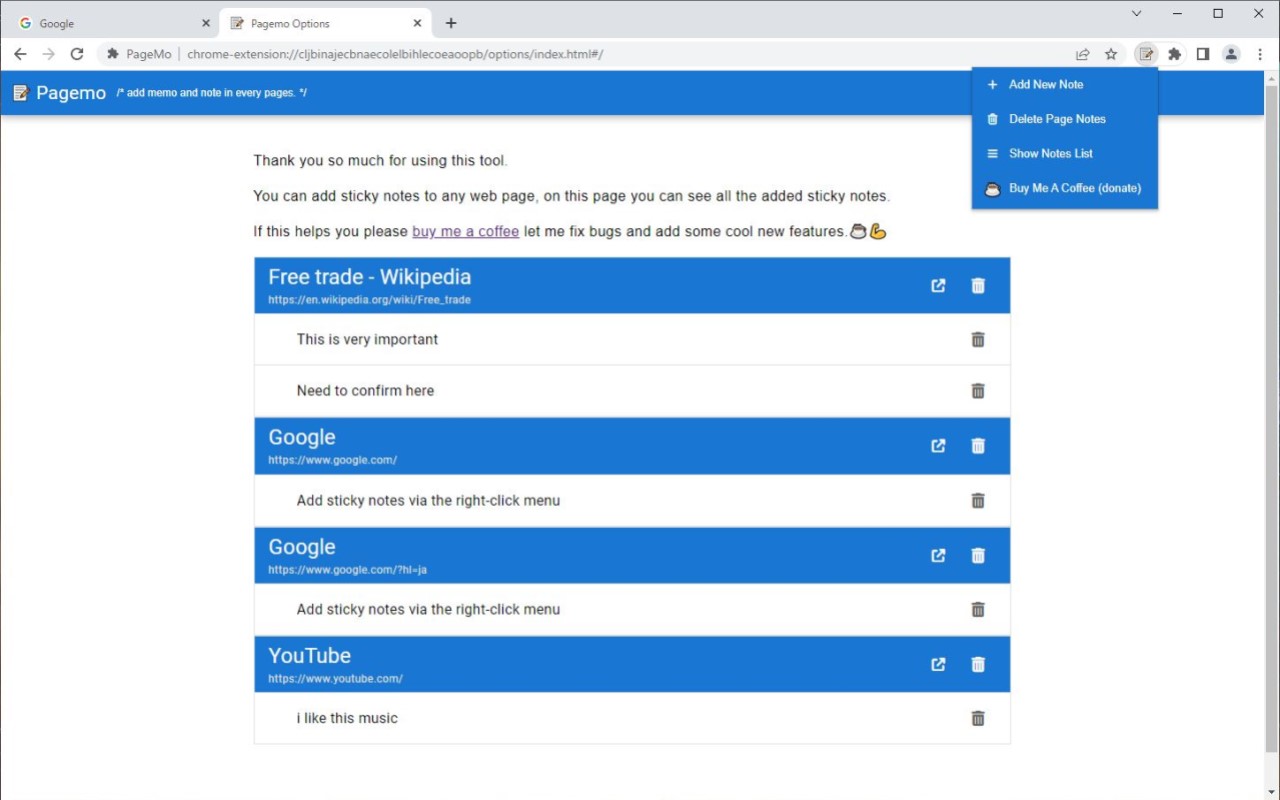Open Free trade Wikipedia page via external link icon
This screenshot has width=1280, height=800.
[938, 286]
